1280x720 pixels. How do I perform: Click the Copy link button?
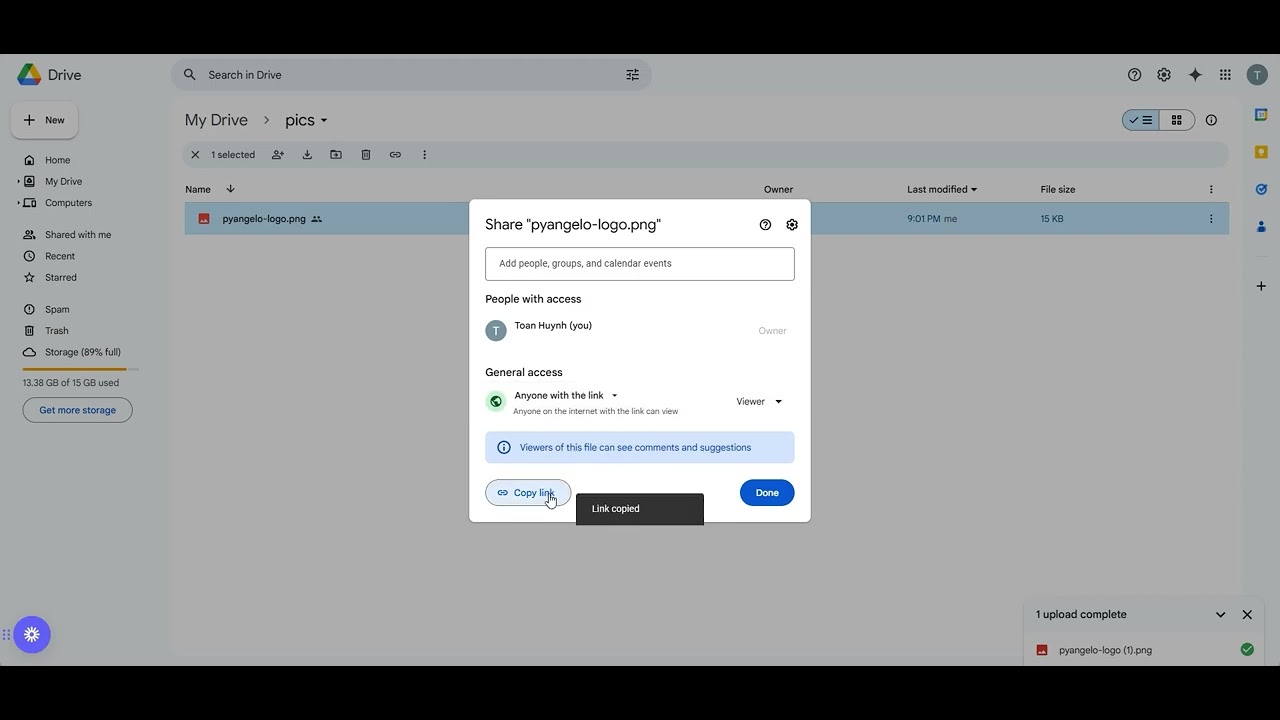528,493
